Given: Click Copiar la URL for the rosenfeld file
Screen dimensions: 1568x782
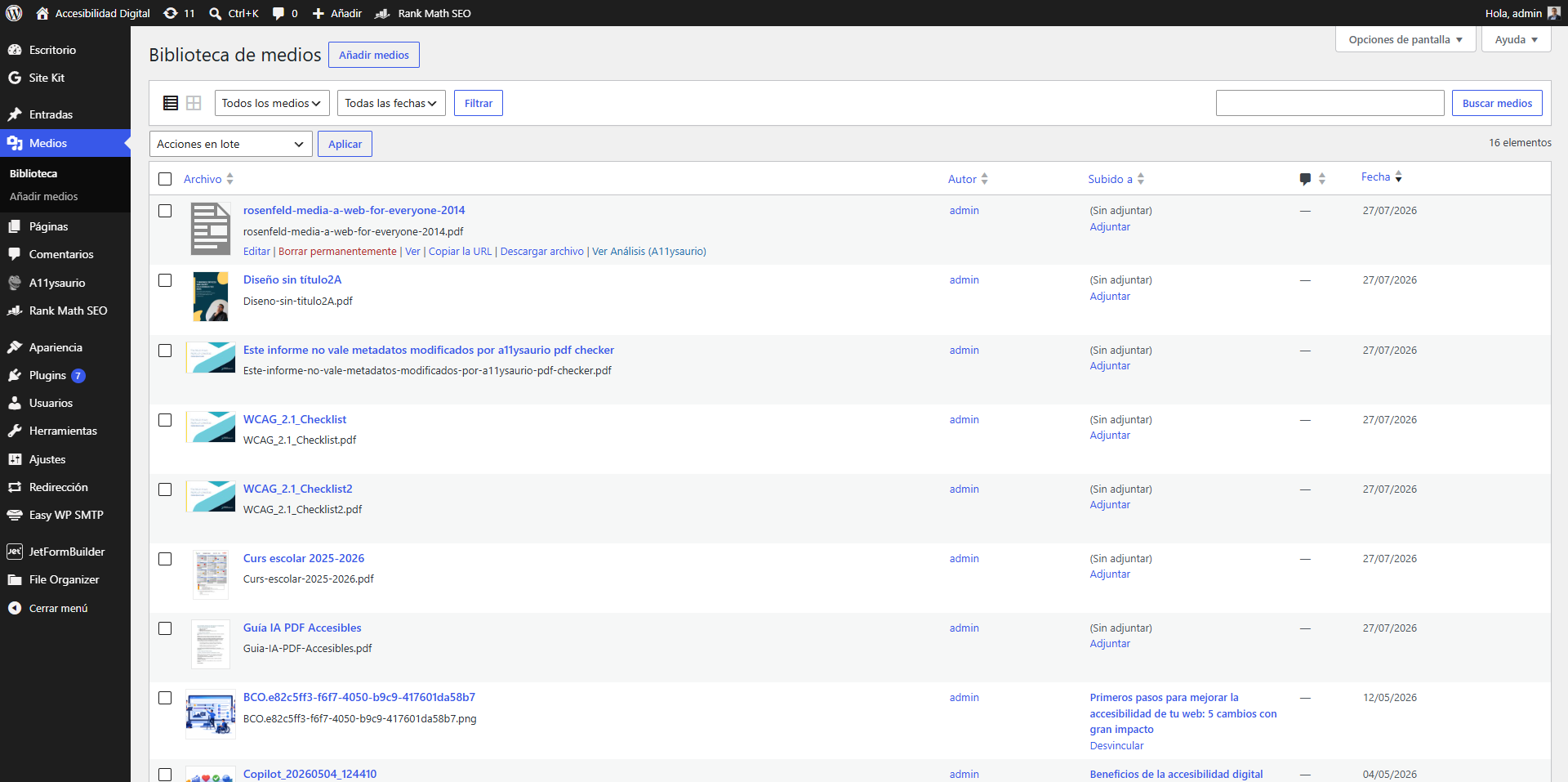Looking at the screenshot, I should tap(460, 251).
